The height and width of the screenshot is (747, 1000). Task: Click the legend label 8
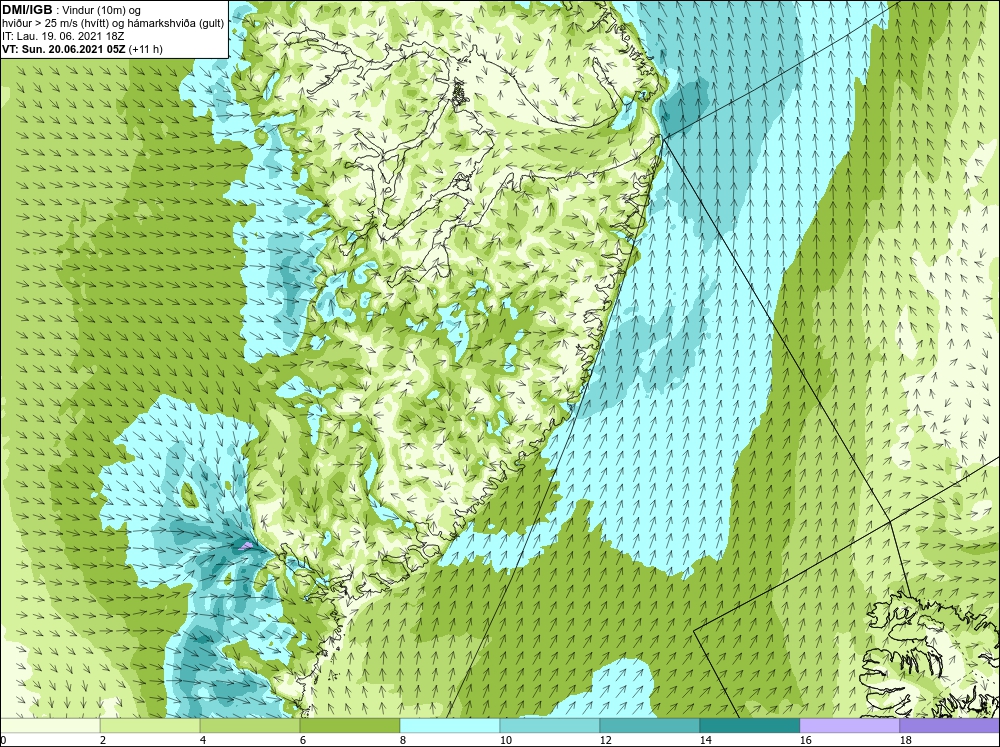404,740
